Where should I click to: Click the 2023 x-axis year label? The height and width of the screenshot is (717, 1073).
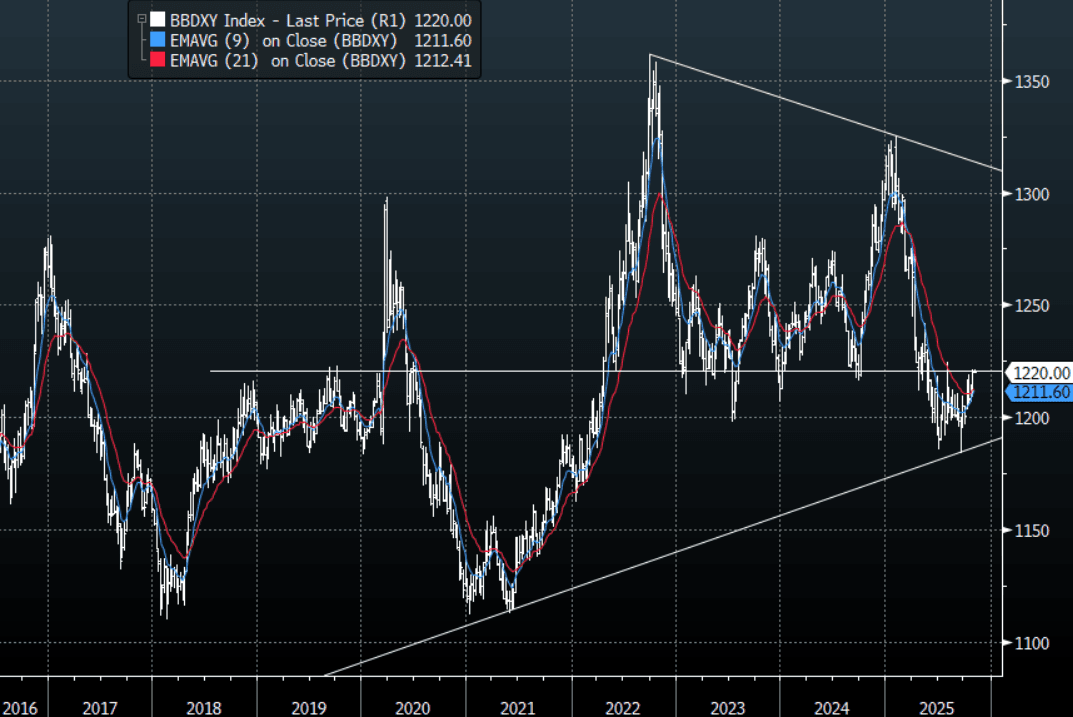coord(727,708)
